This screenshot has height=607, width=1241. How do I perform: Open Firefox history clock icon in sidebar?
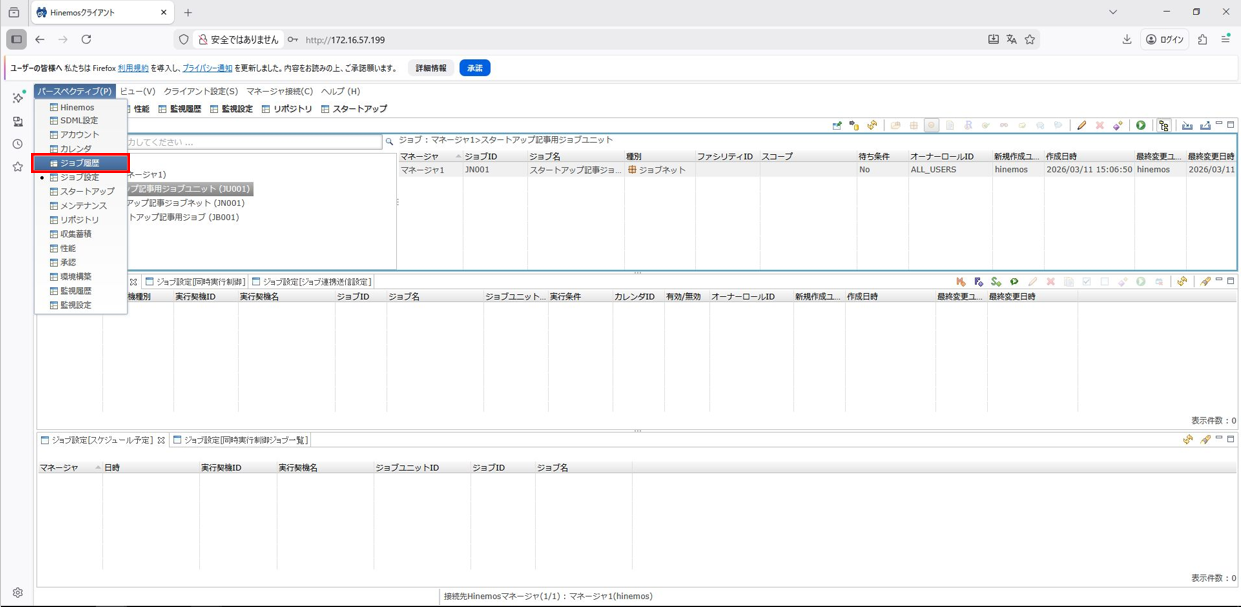(x=17, y=144)
